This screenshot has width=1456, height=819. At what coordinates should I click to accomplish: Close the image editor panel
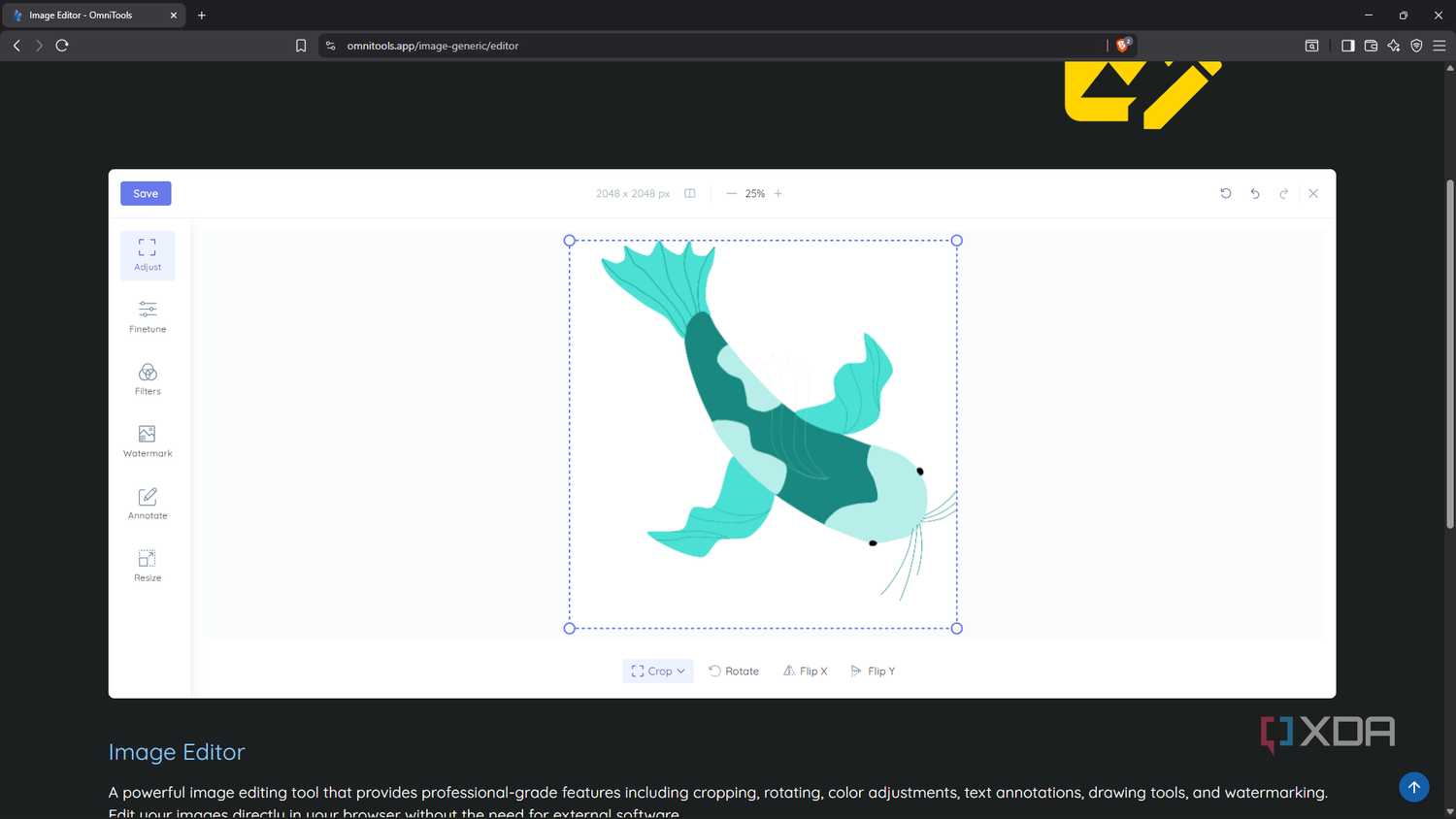point(1313,193)
